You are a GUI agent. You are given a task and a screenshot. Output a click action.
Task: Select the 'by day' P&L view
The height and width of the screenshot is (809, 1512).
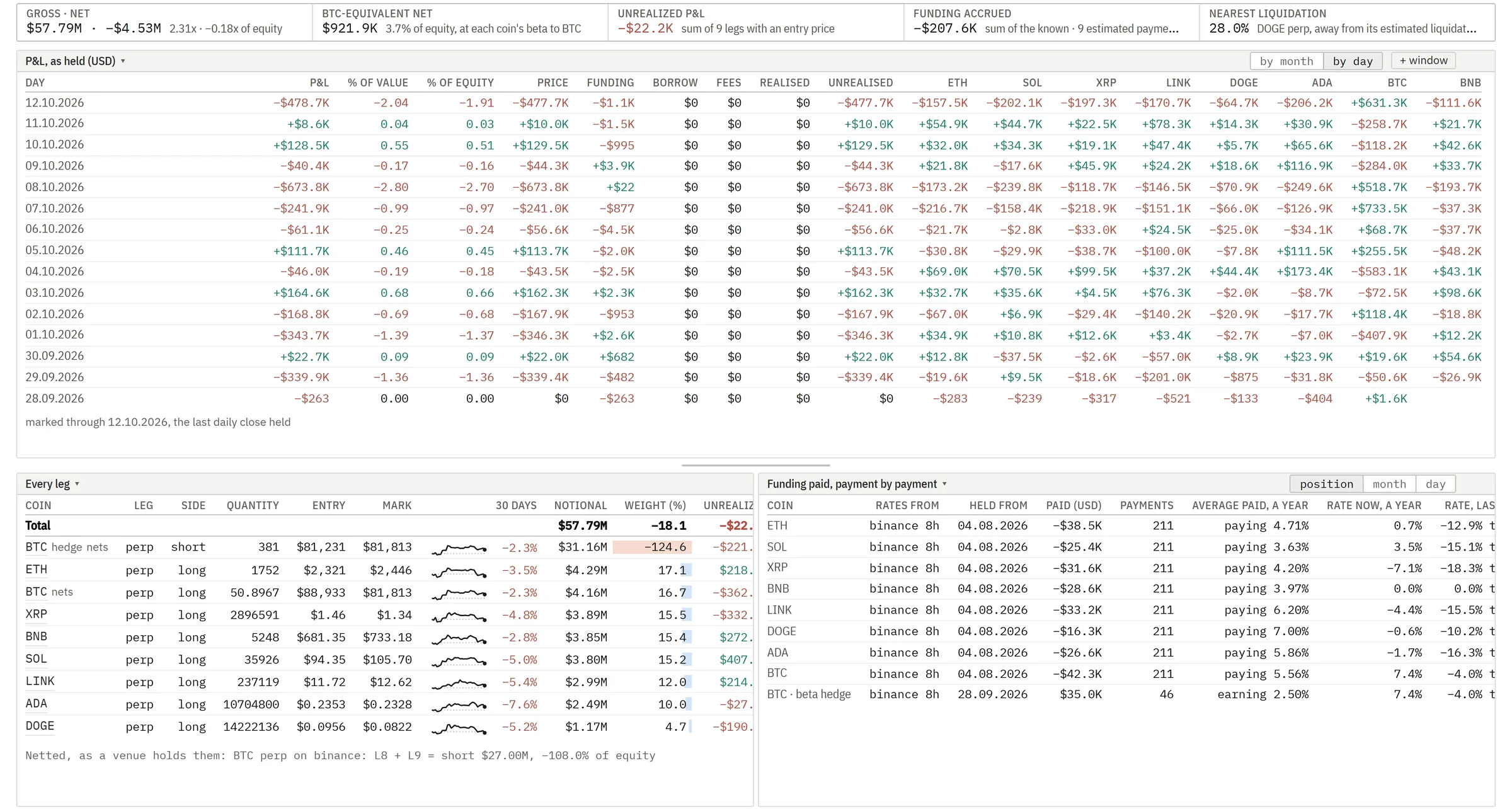[1353, 61]
